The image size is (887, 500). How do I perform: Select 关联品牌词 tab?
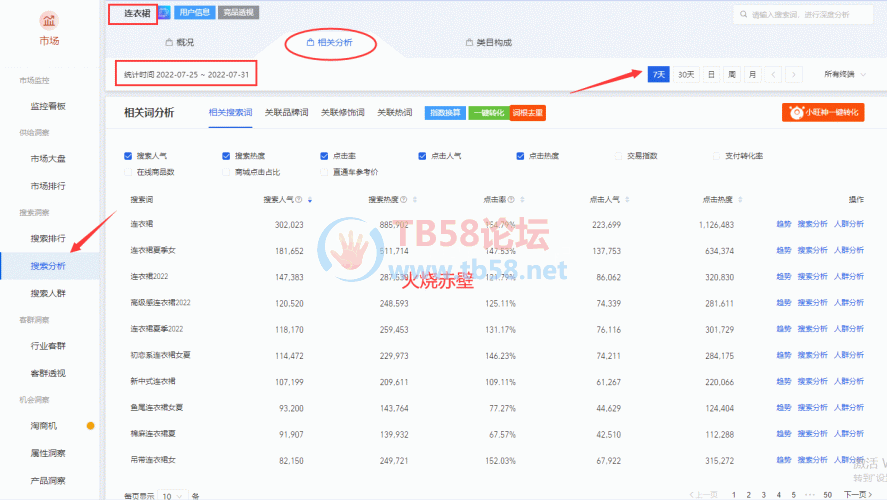click(x=286, y=113)
